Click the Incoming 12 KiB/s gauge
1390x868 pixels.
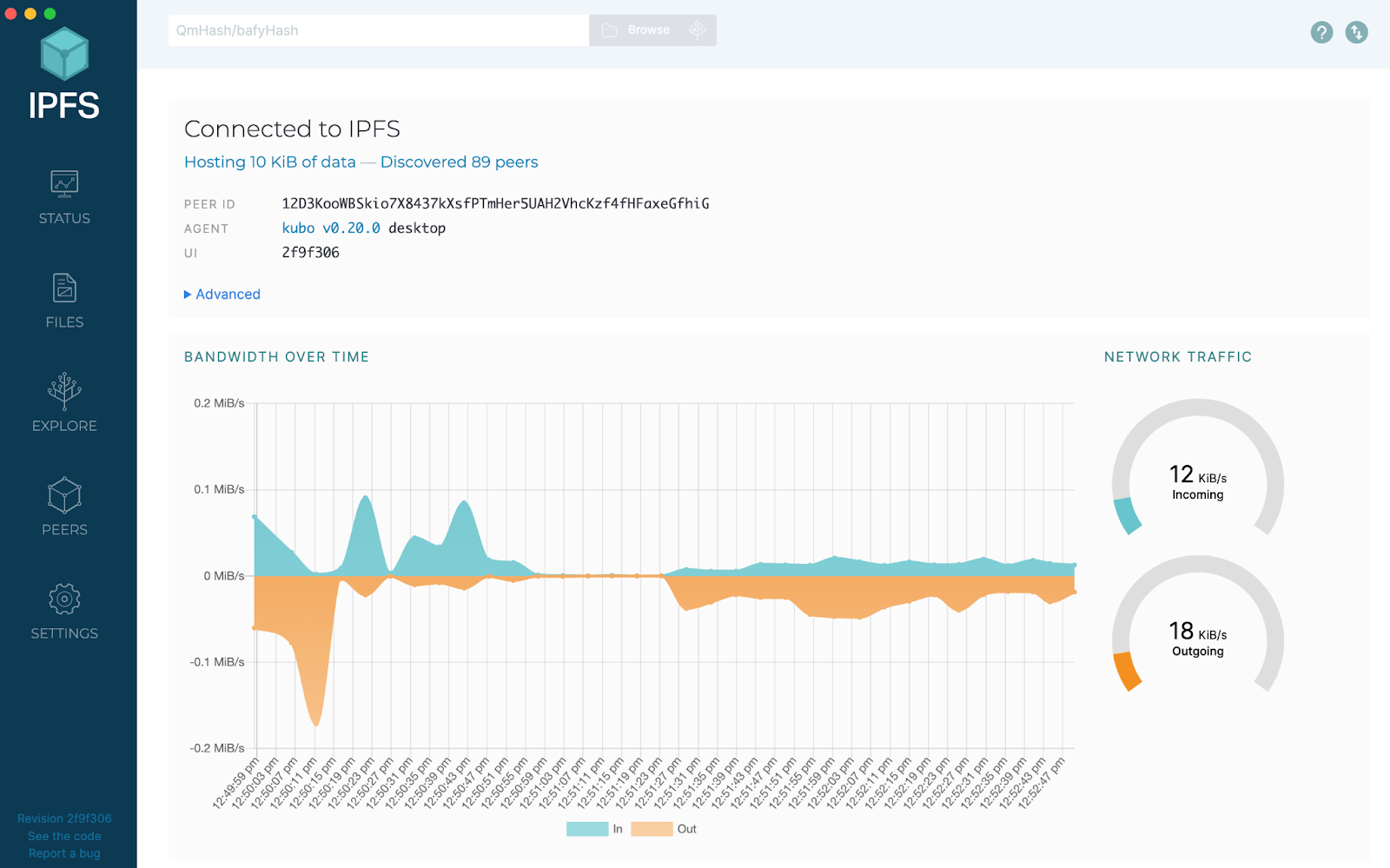coord(1198,468)
